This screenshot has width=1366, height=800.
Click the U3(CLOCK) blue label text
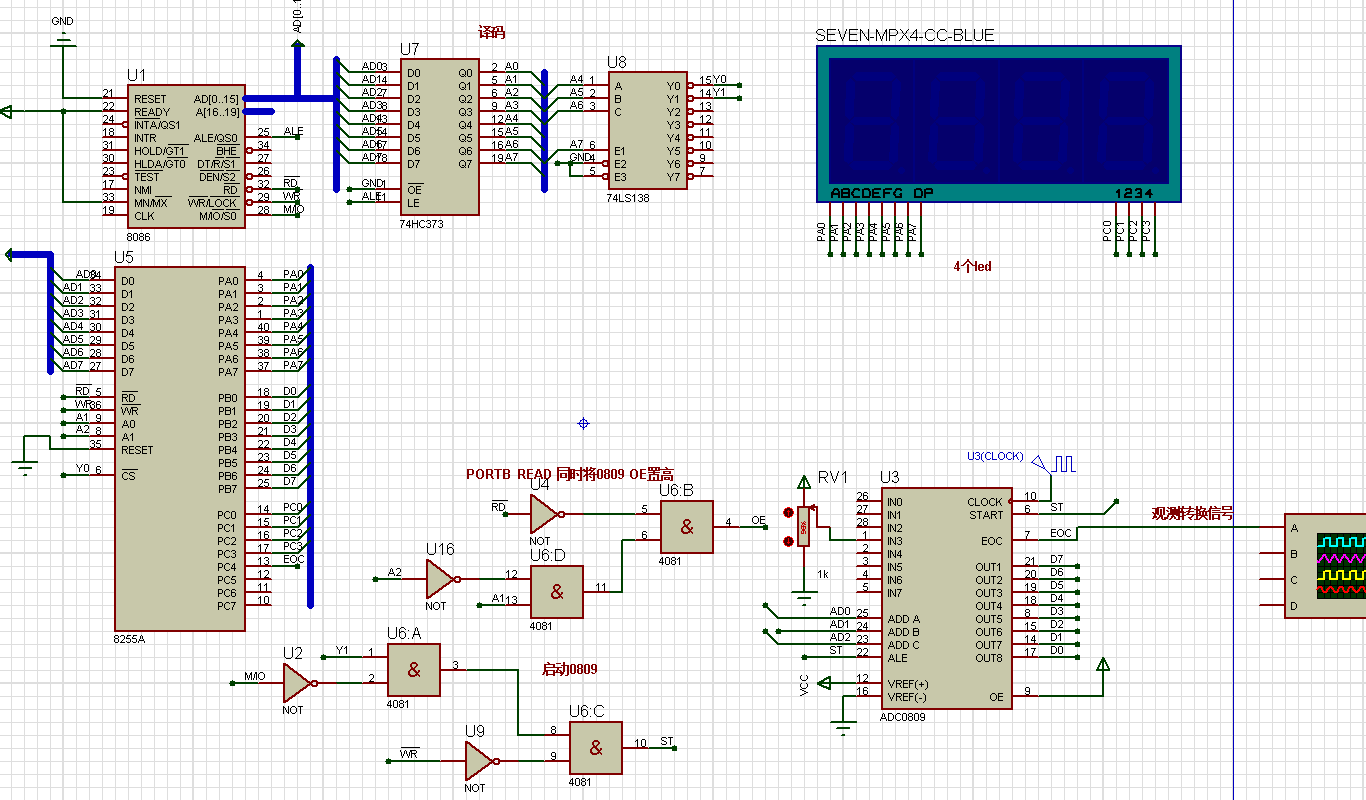click(995, 456)
